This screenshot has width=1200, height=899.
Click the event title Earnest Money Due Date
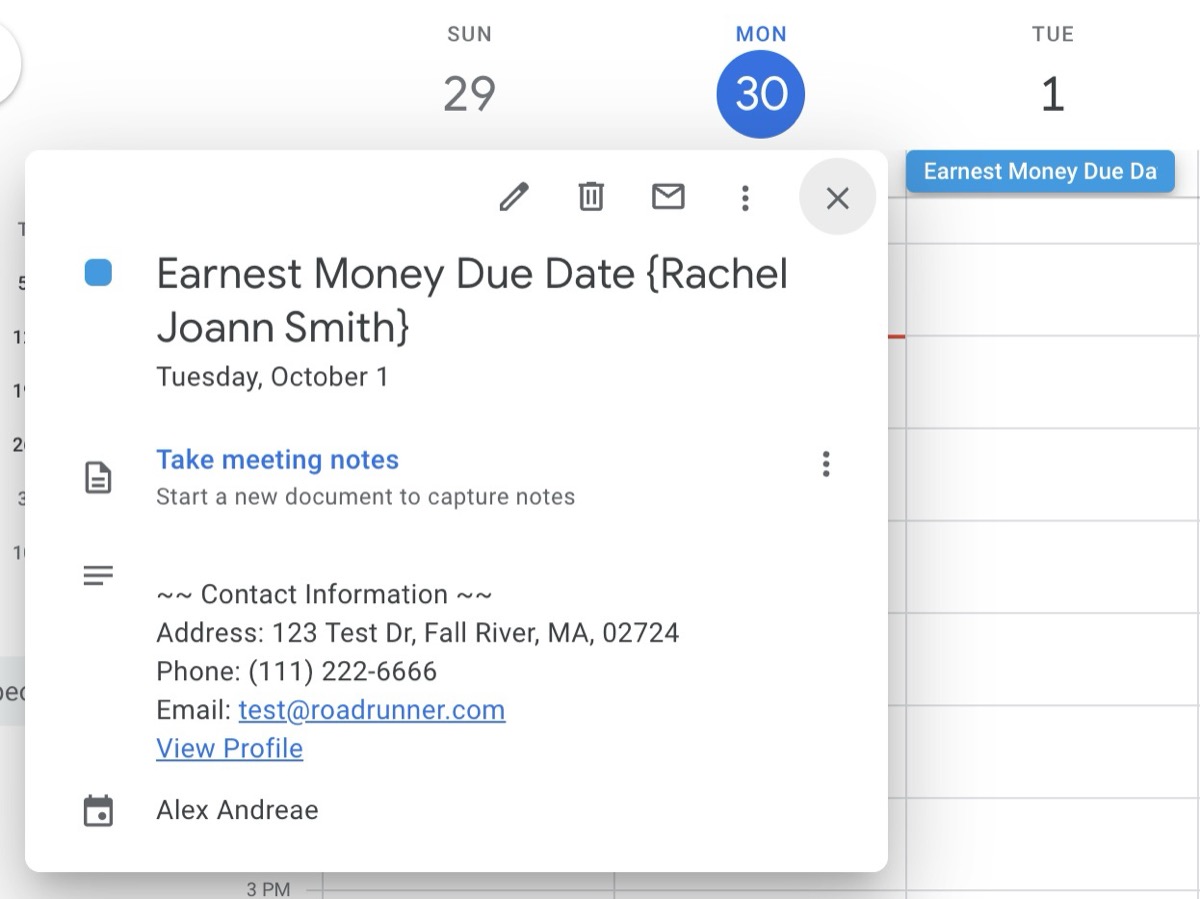pos(472,300)
